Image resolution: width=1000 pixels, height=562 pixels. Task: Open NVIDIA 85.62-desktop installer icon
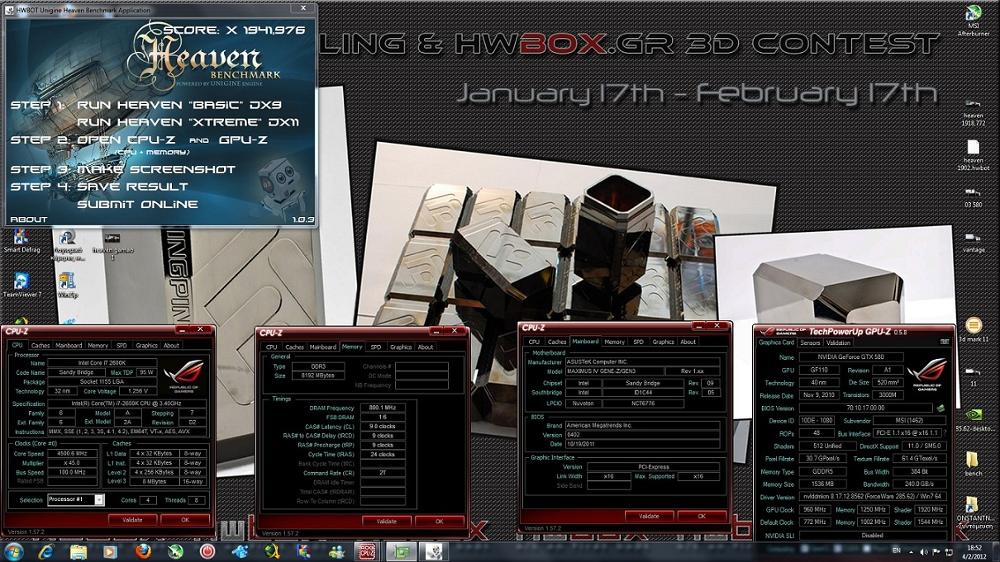coord(973,419)
